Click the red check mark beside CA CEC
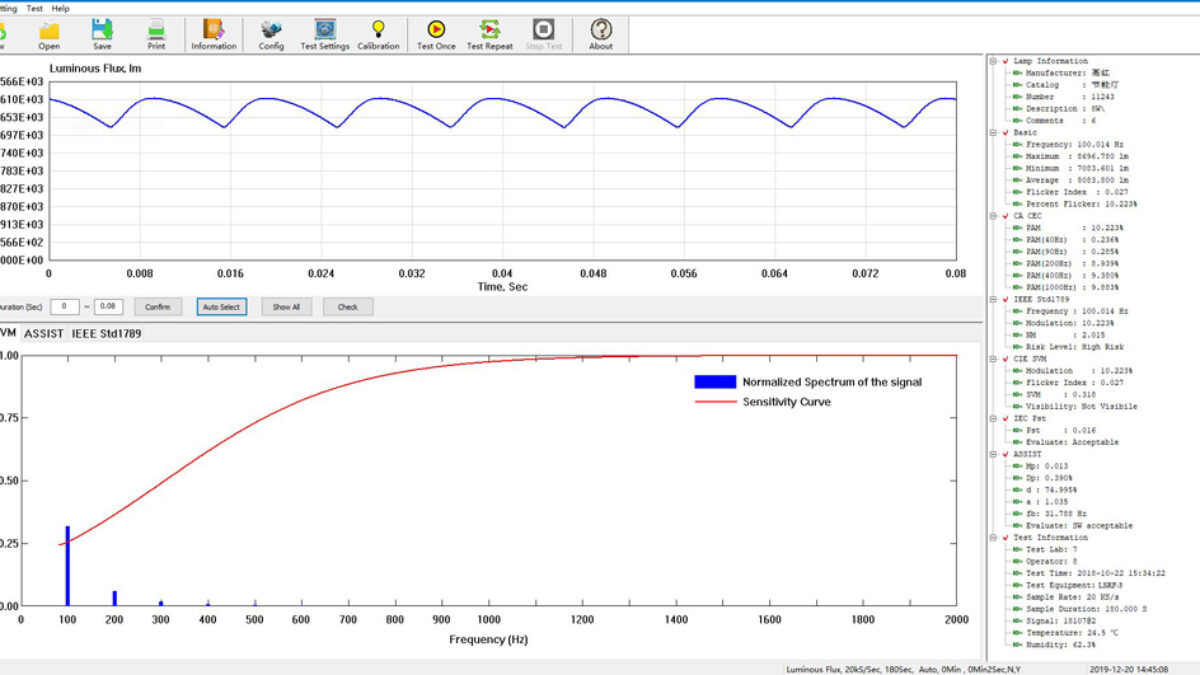 [x=1005, y=216]
